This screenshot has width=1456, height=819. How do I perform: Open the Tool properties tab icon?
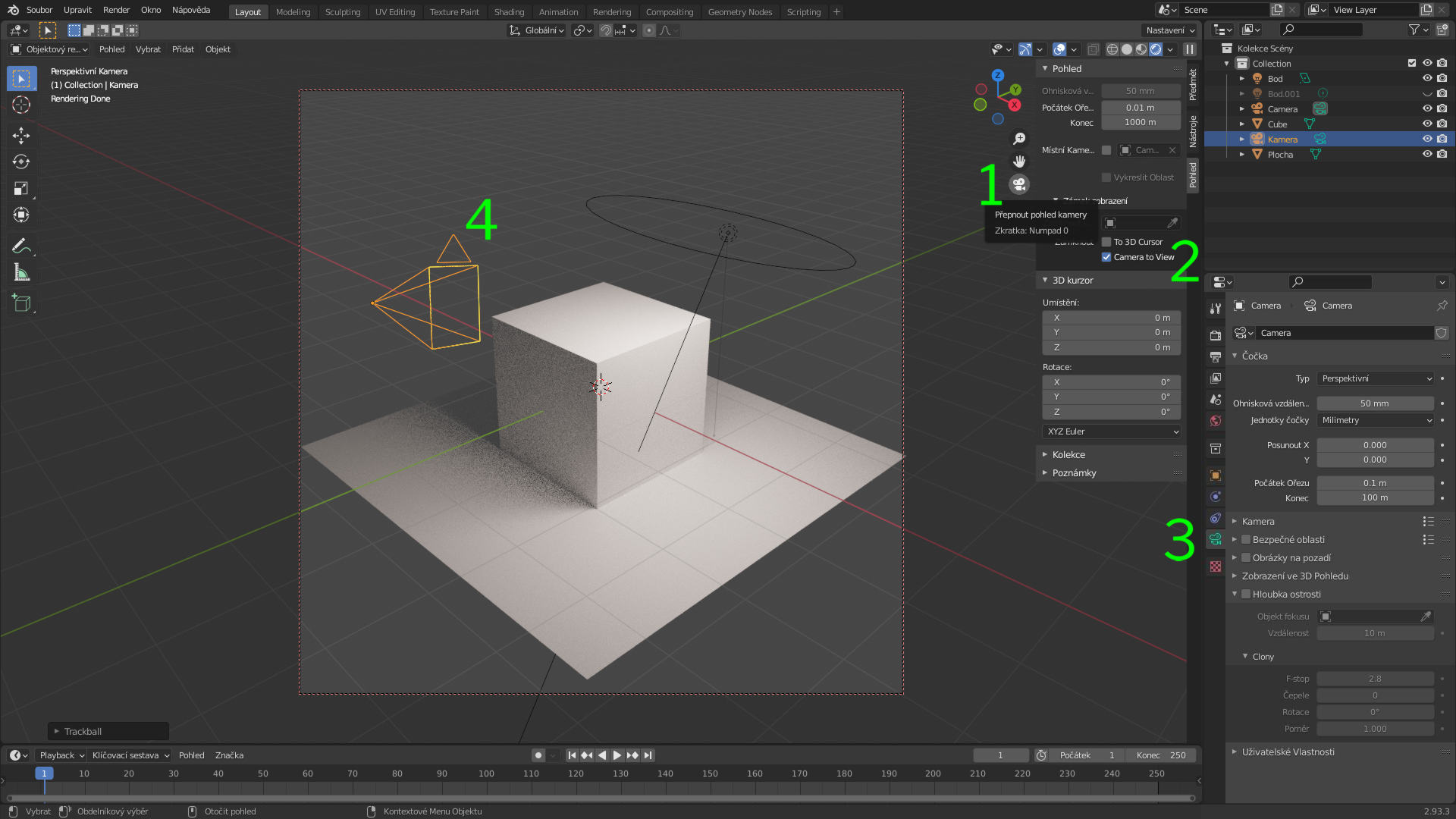click(1216, 309)
